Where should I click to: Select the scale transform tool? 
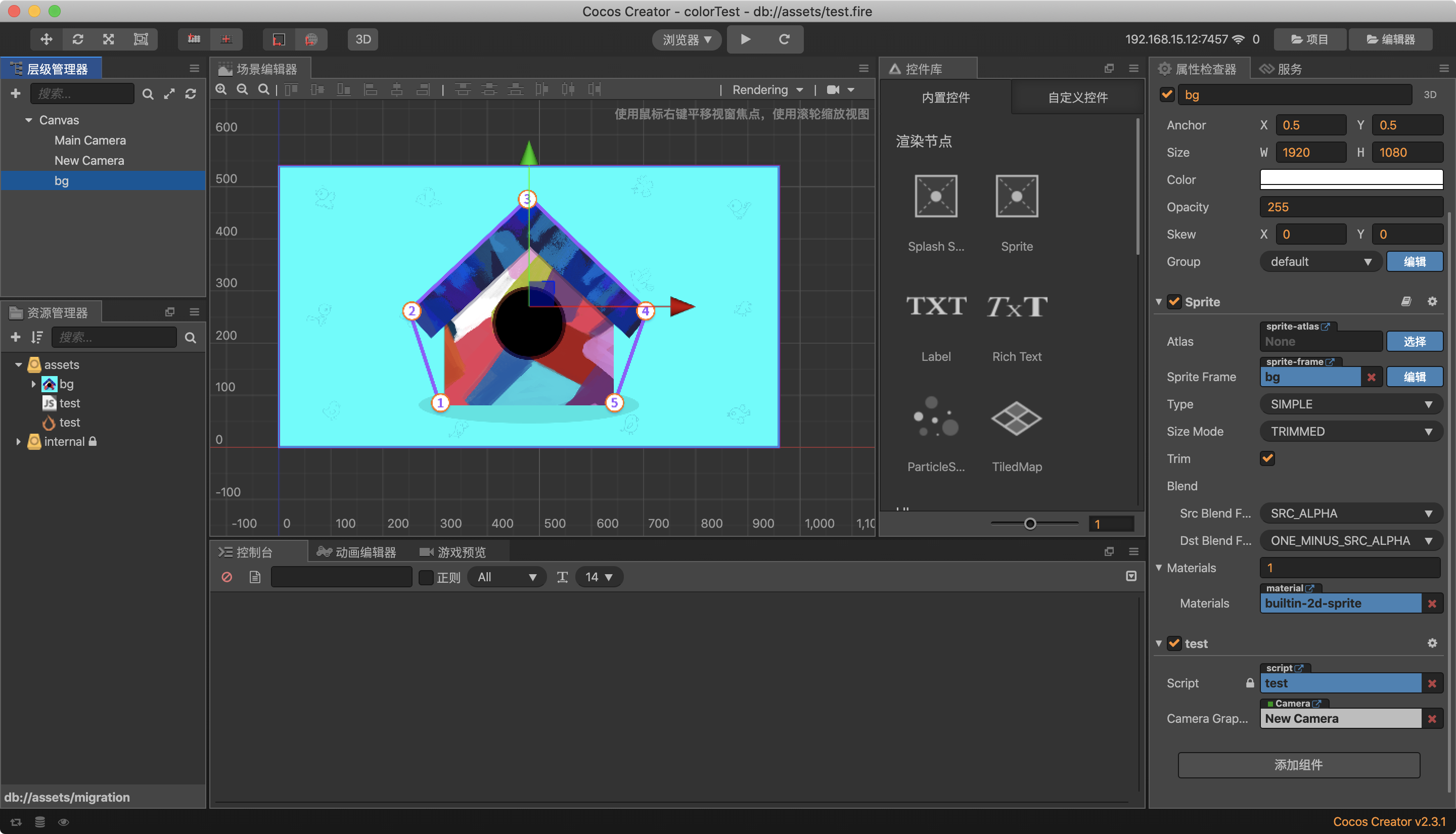[109, 39]
